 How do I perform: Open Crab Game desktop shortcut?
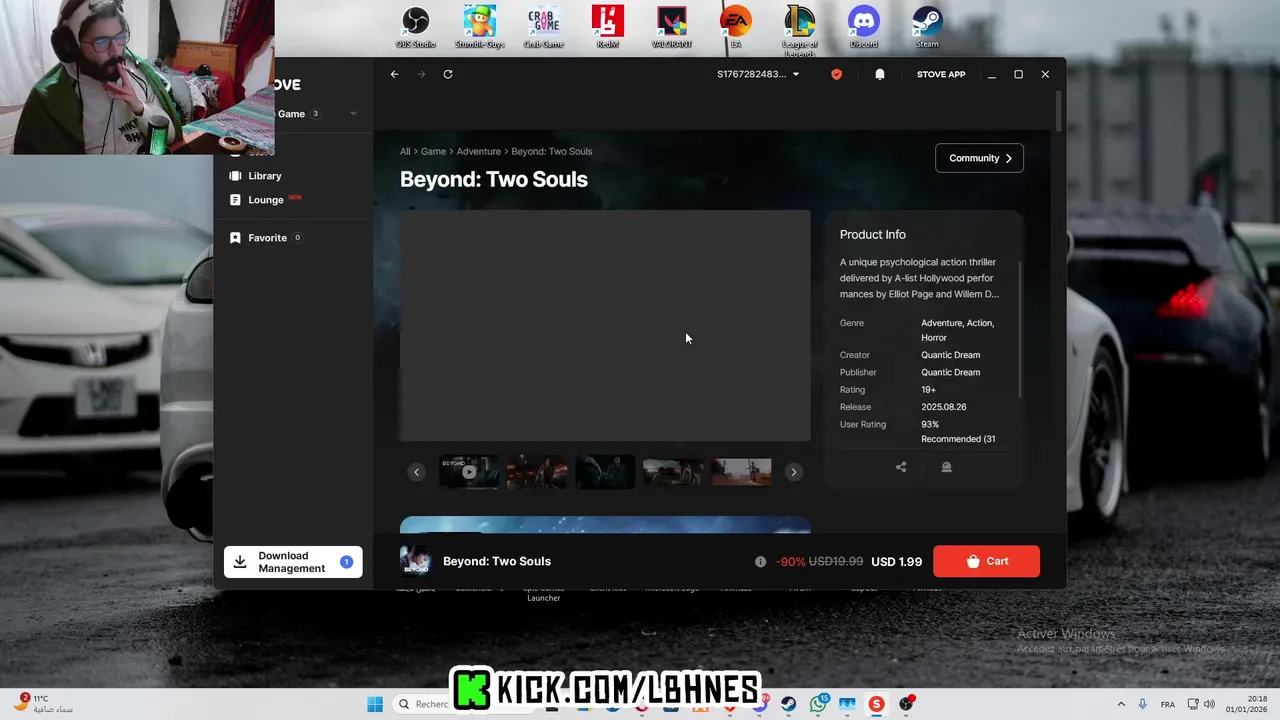tap(544, 27)
